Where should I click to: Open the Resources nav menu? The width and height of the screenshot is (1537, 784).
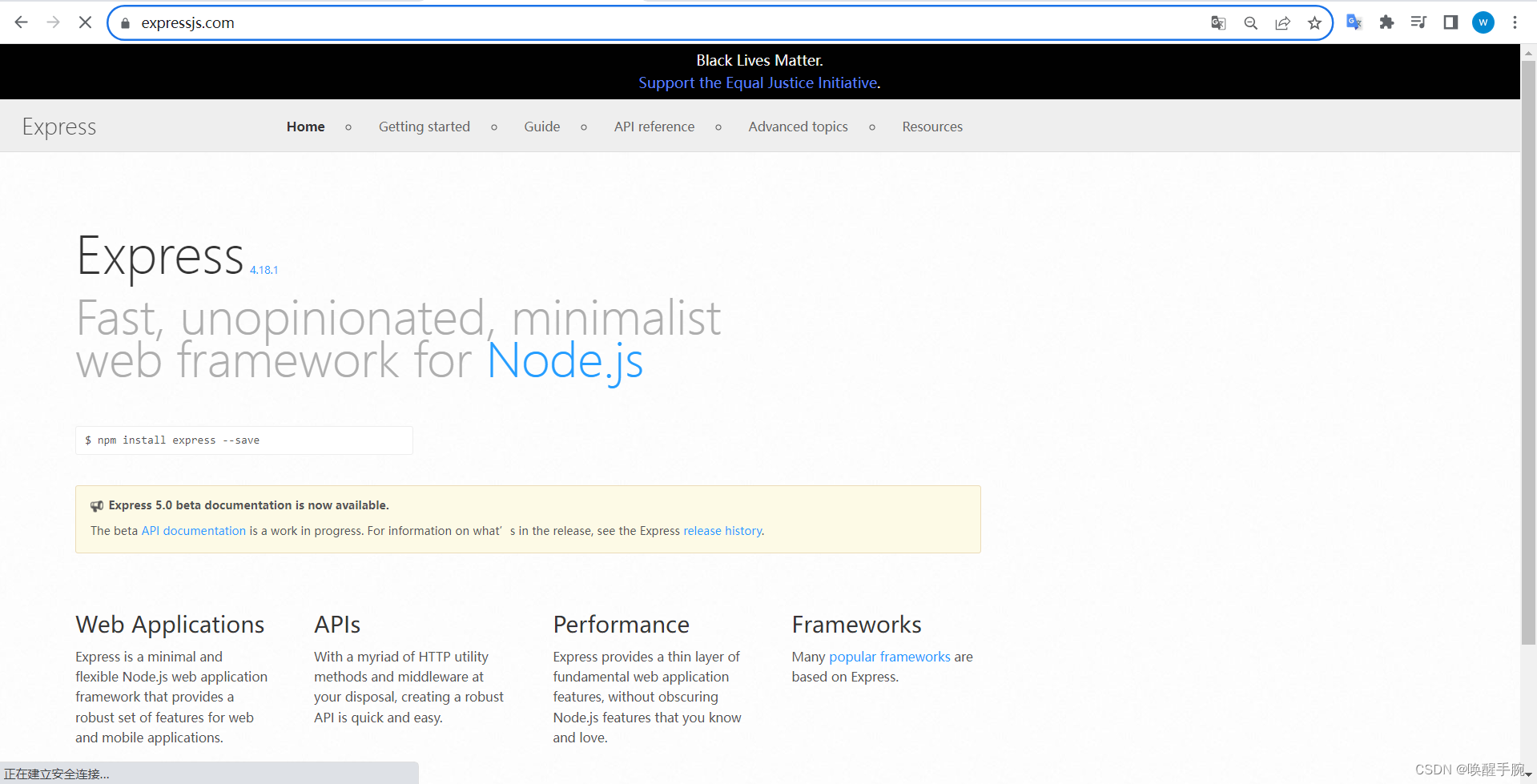932,127
